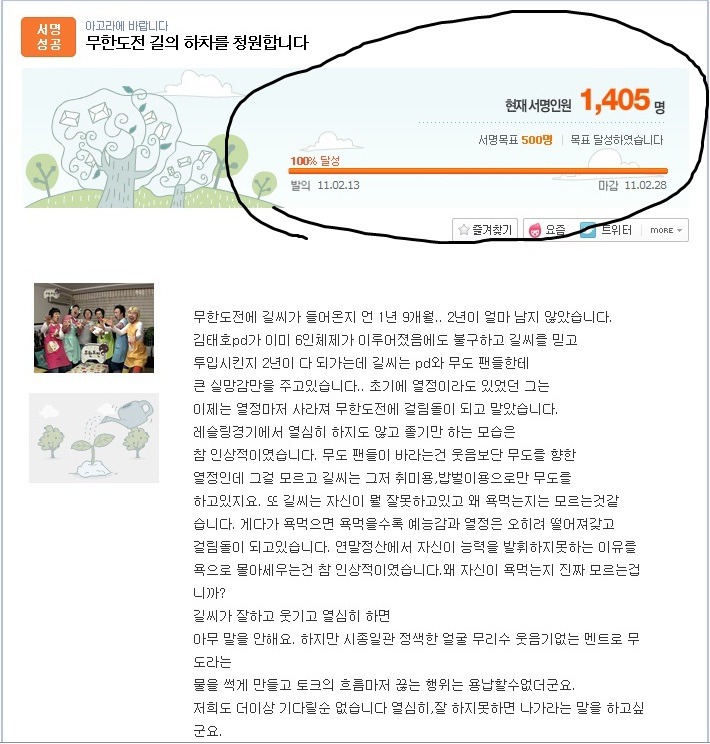Click the orange 서명 성공 badge
The image size is (710, 744).
click(48, 37)
